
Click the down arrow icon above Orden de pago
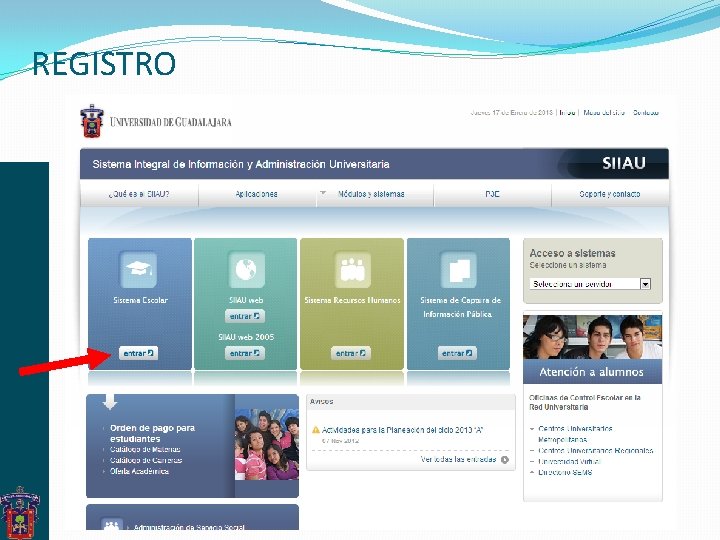pos(110,401)
